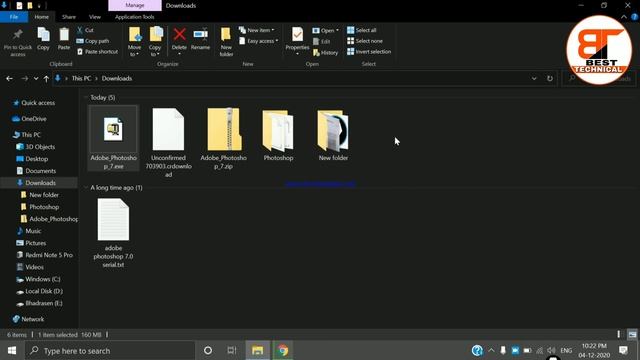Open Task View on taskbar

(231, 351)
